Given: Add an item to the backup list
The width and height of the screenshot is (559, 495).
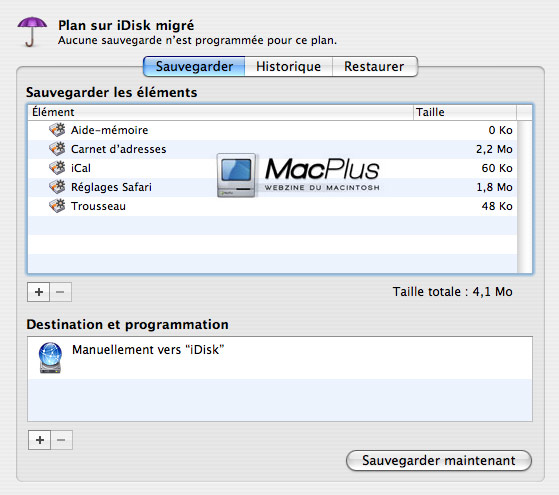Looking at the screenshot, I should point(39,292).
